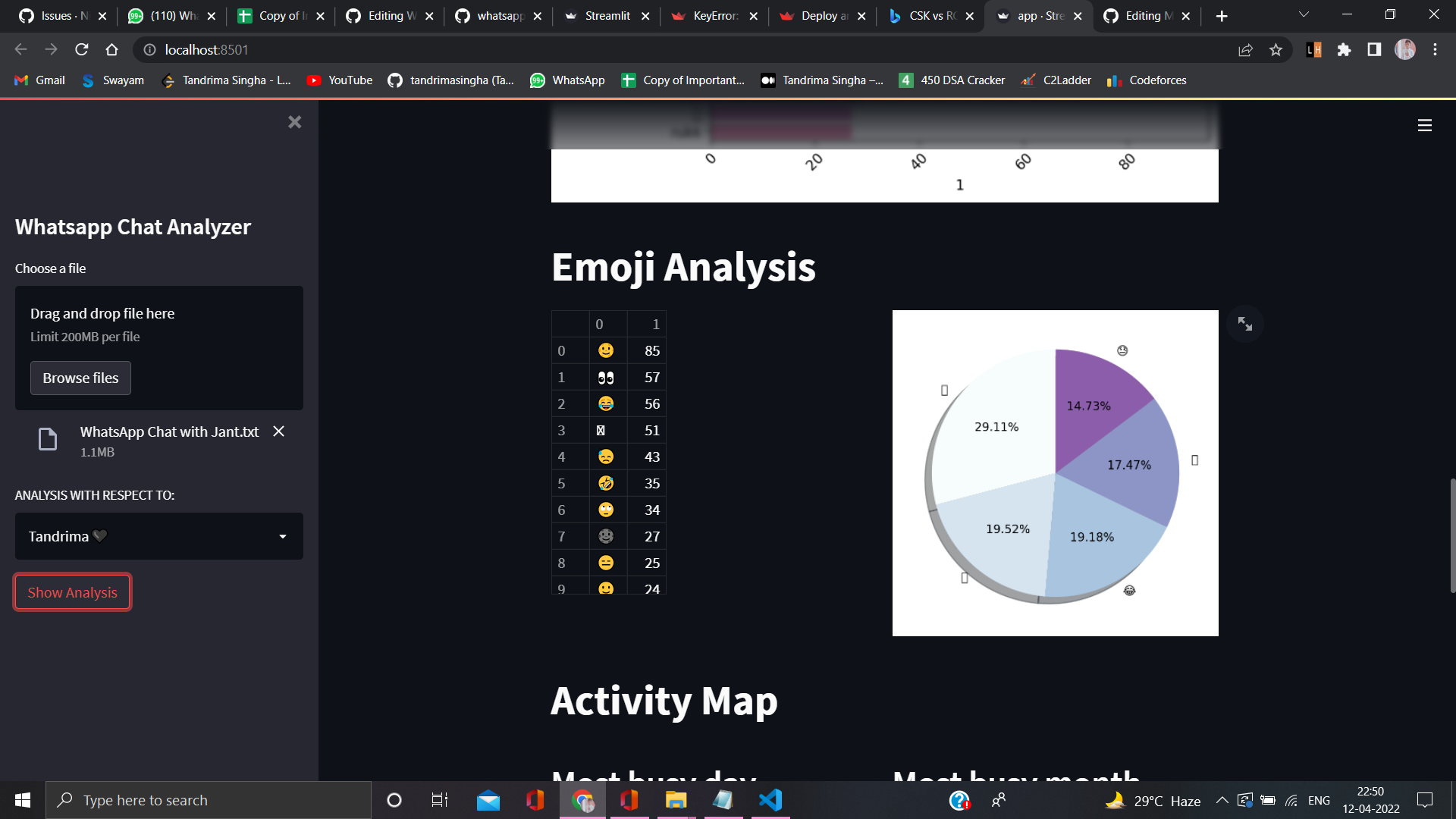Open the Chrome extensions puzzle icon
The image size is (1456, 819).
click(x=1345, y=50)
